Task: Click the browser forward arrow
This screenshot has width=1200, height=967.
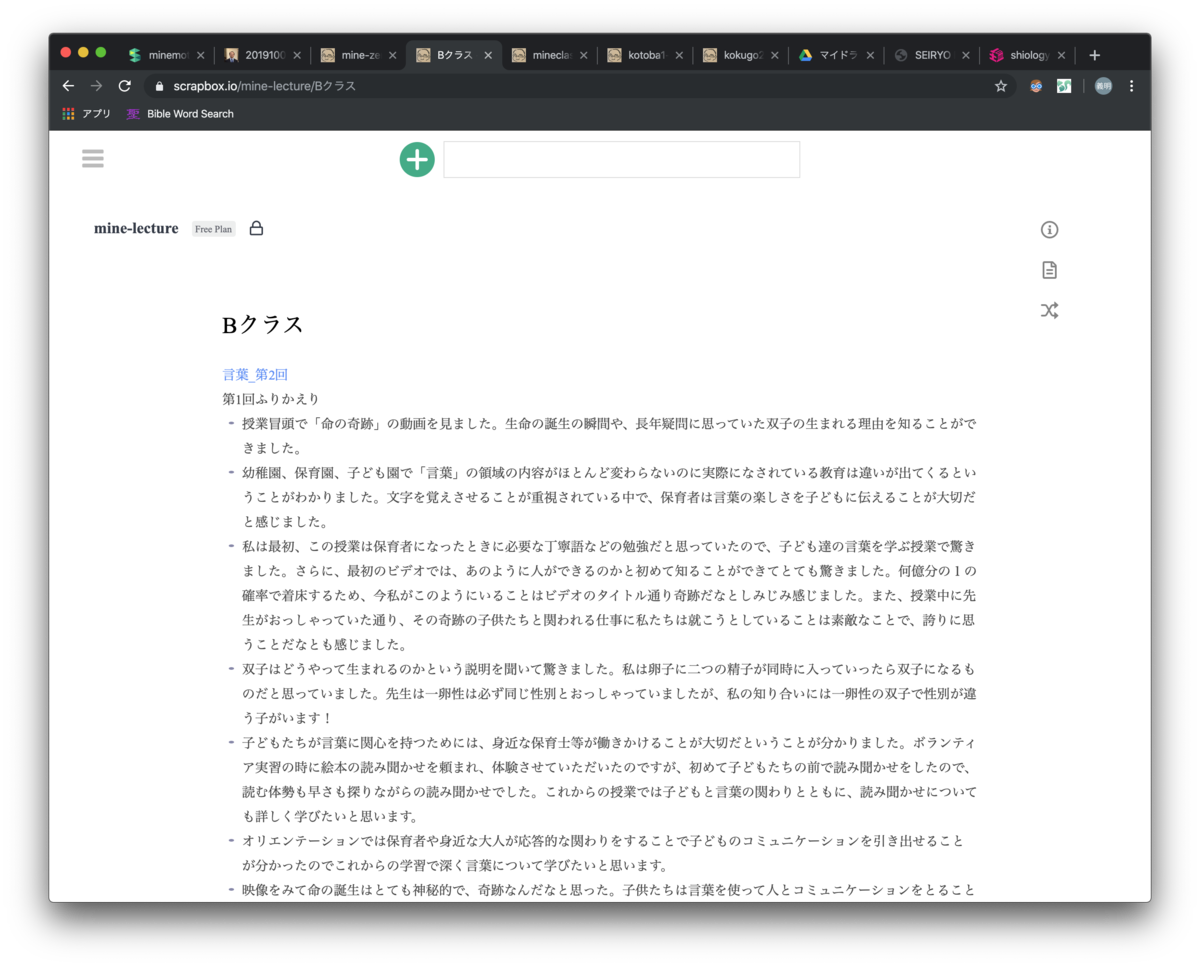Action: point(96,86)
